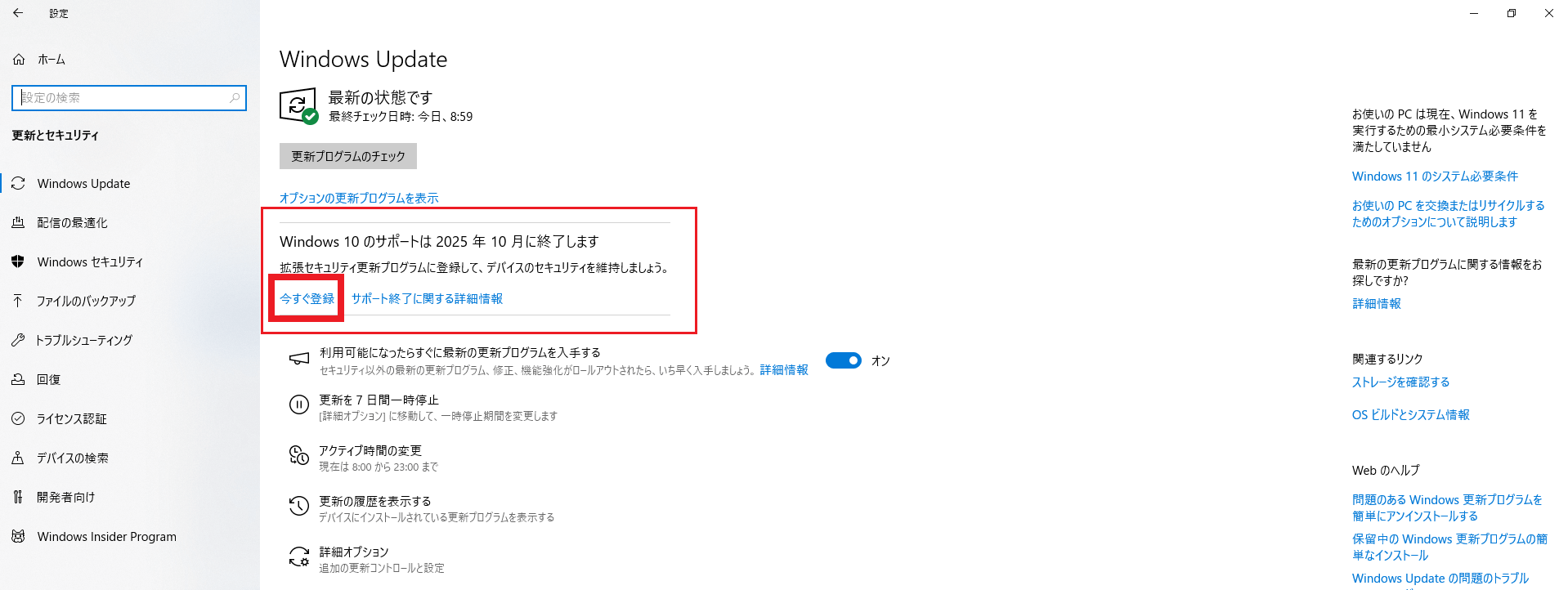Click the history icon for 更新の履歴を表示する
This screenshot has height=590, width=1568.
click(298, 506)
